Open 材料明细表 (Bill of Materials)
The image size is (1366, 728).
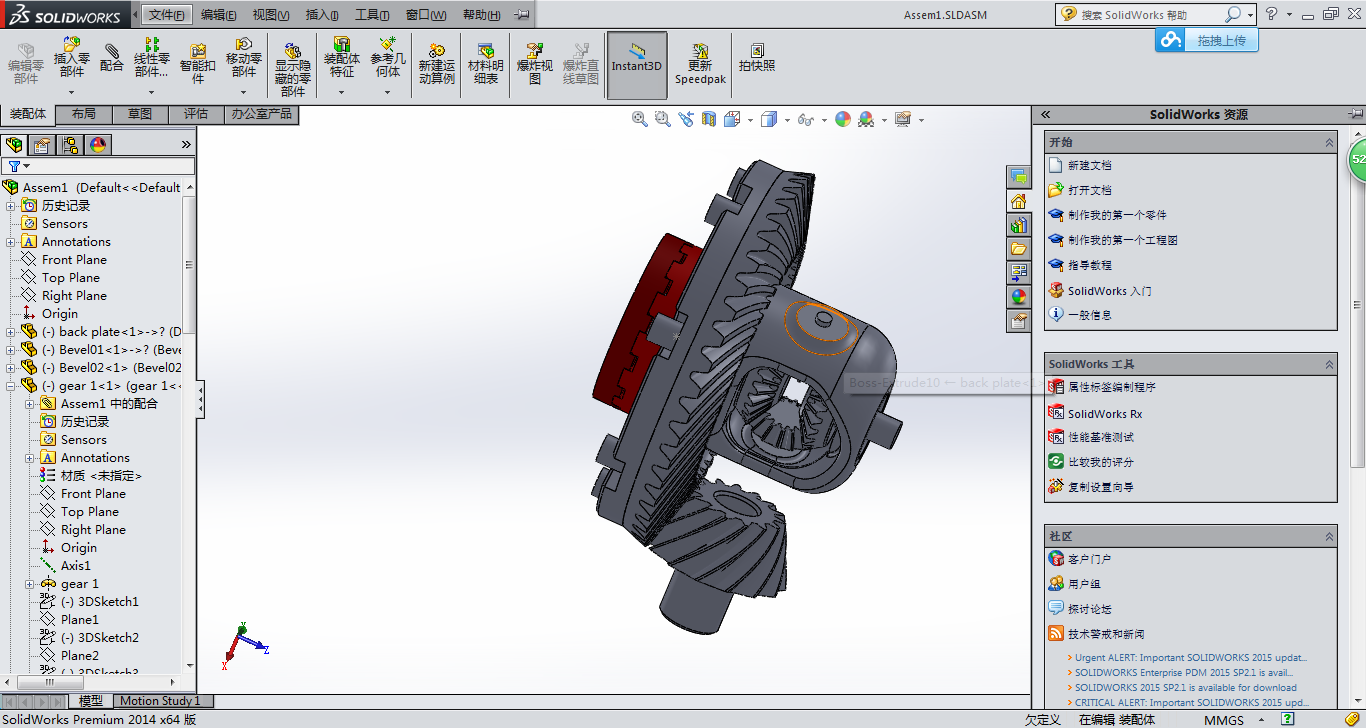(486, 64)
